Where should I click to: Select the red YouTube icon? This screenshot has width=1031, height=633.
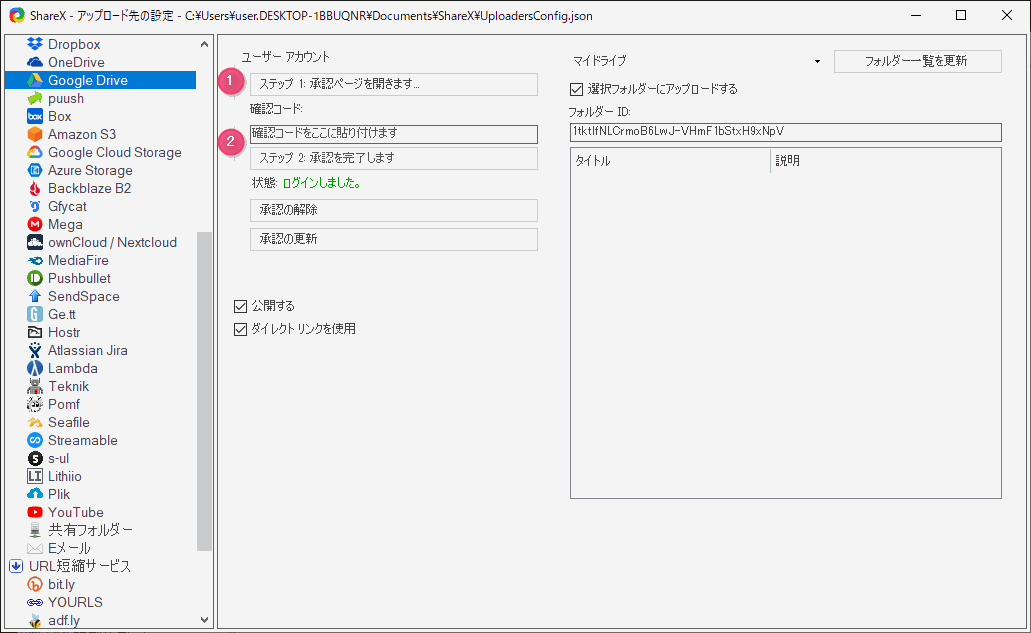coord(35,512)
